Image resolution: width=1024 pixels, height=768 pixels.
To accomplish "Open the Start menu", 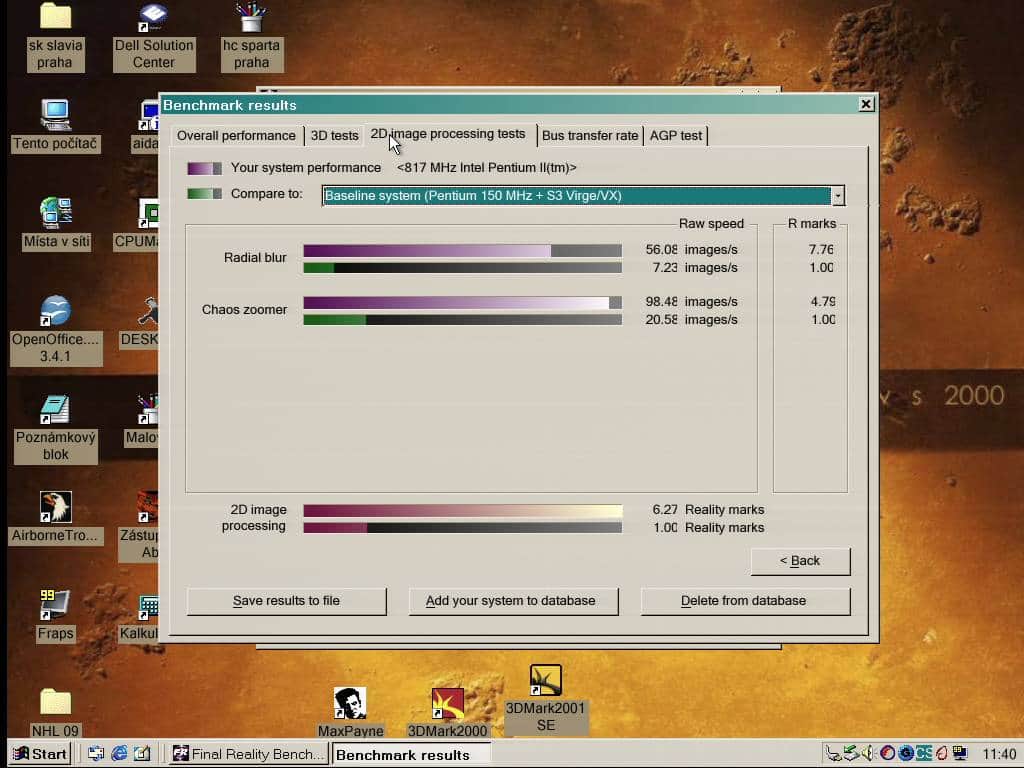I will 40,754.
